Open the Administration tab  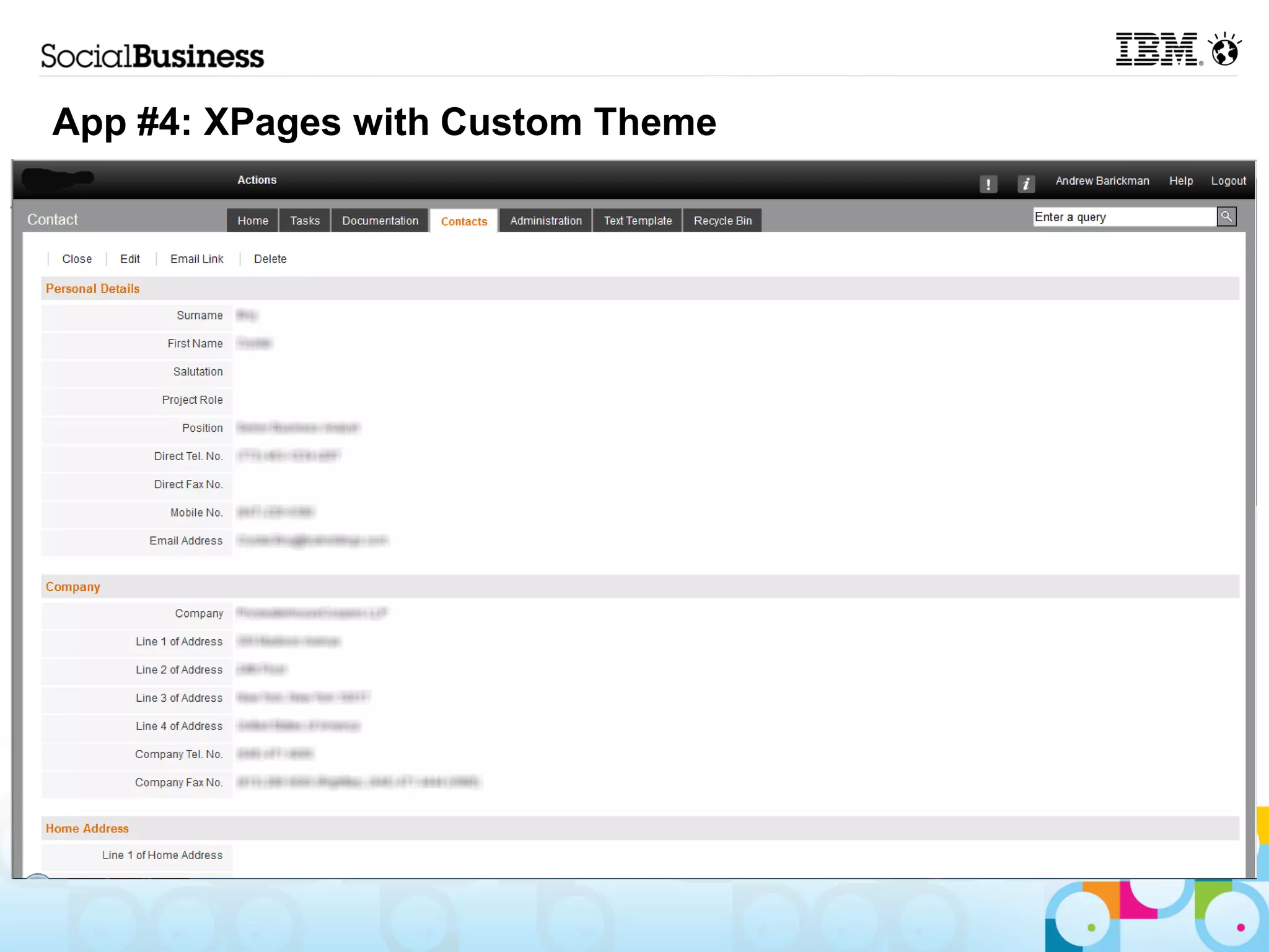click(546, 221)
